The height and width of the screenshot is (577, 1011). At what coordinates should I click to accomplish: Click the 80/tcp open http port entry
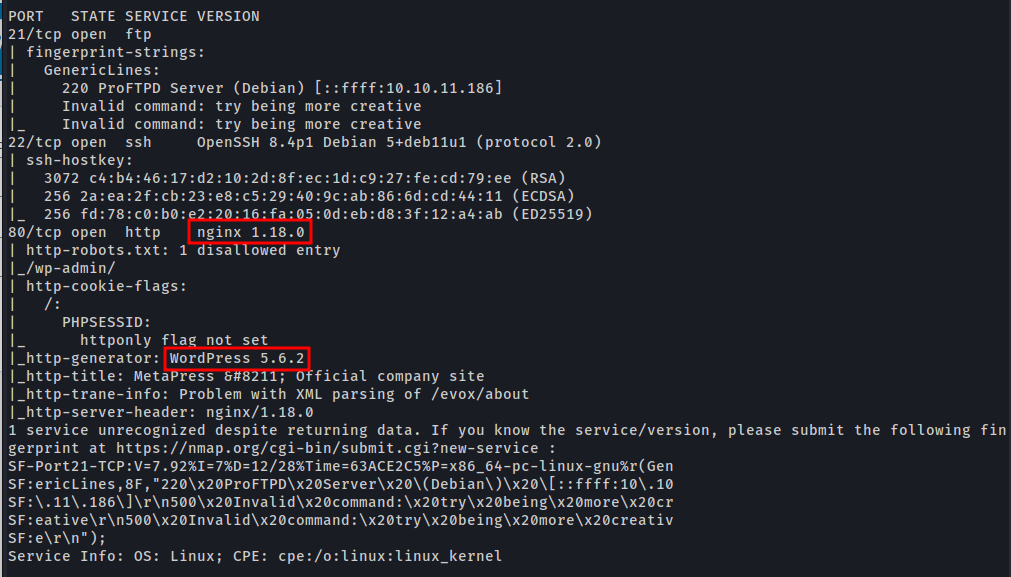coord(84,232)
